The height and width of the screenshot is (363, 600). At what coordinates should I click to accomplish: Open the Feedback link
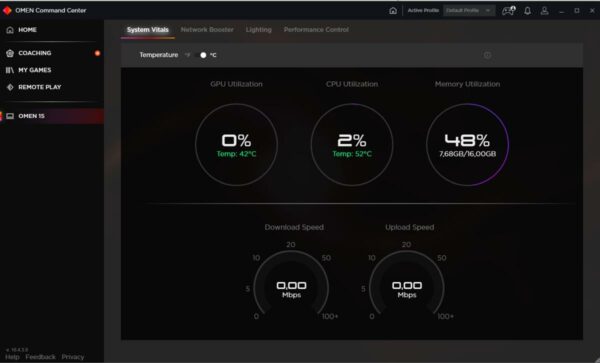41,356
